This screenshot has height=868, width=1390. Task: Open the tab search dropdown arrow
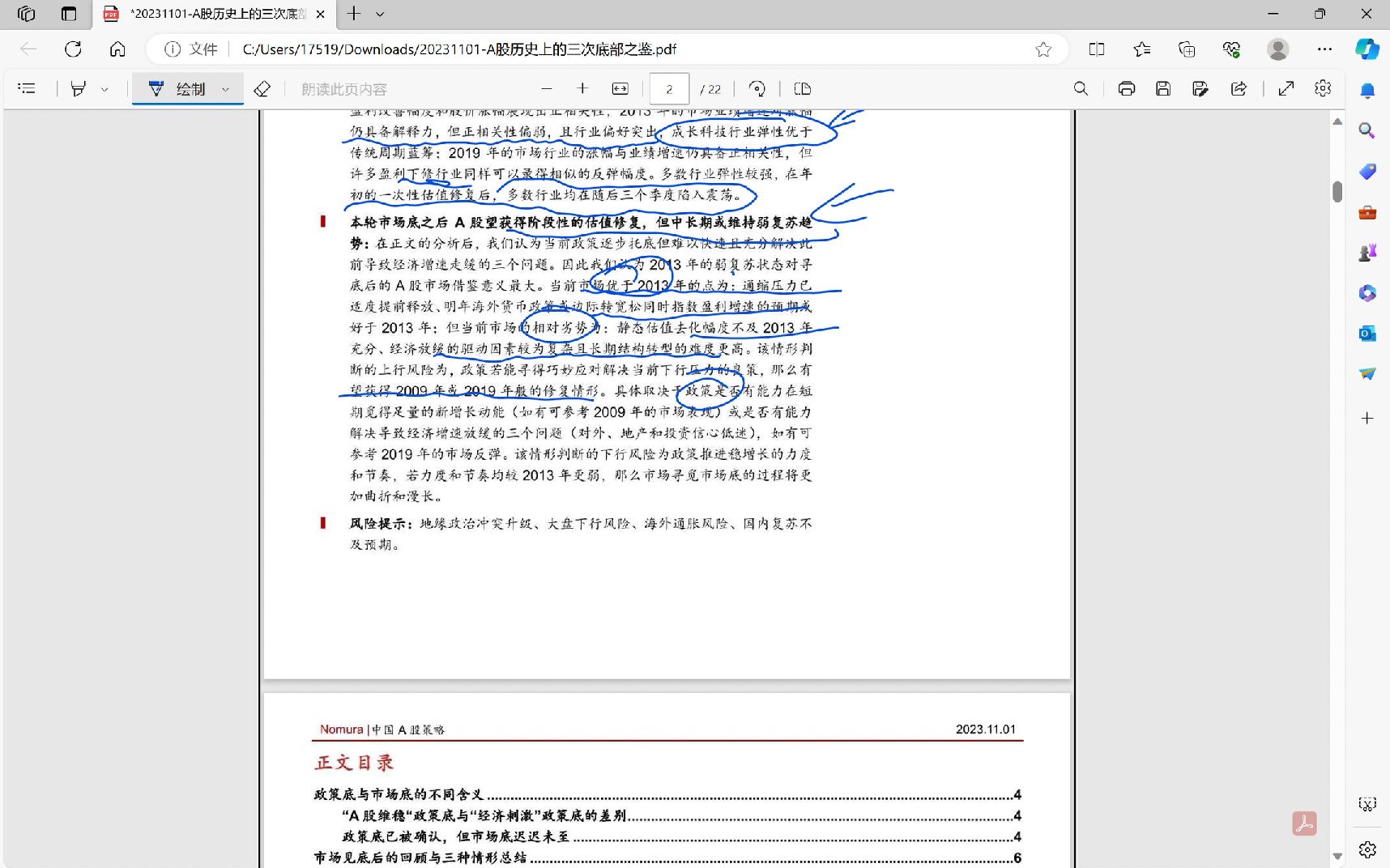coord(380,14)
